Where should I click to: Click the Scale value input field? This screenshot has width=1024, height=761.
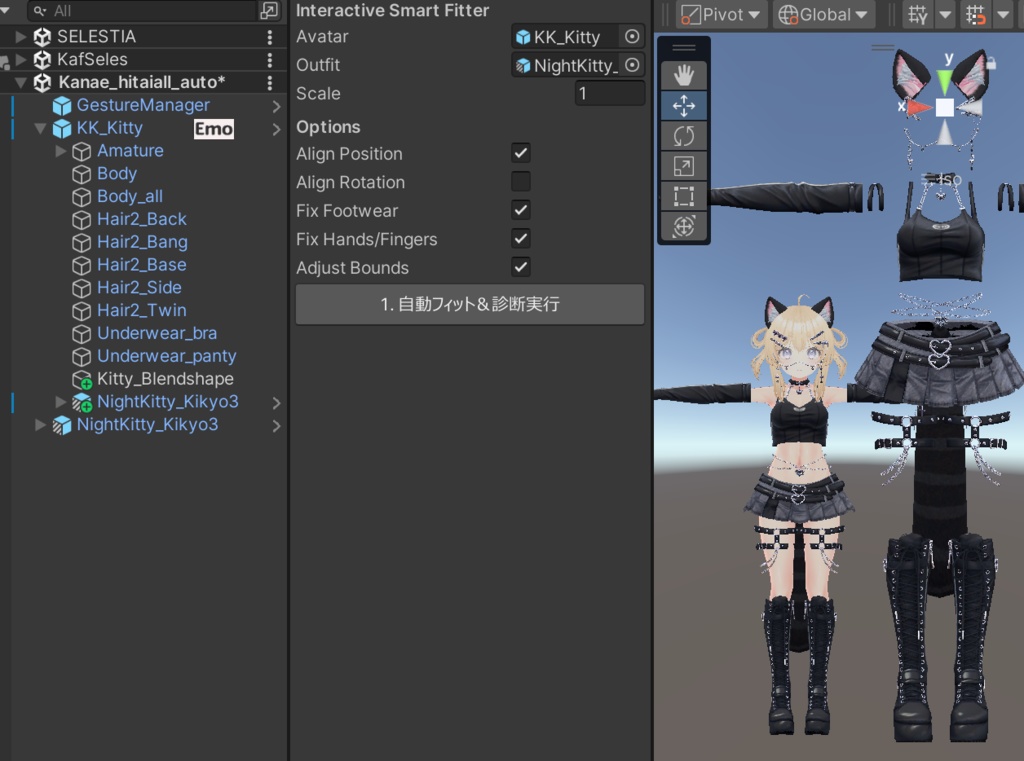(x=610, y=93)
